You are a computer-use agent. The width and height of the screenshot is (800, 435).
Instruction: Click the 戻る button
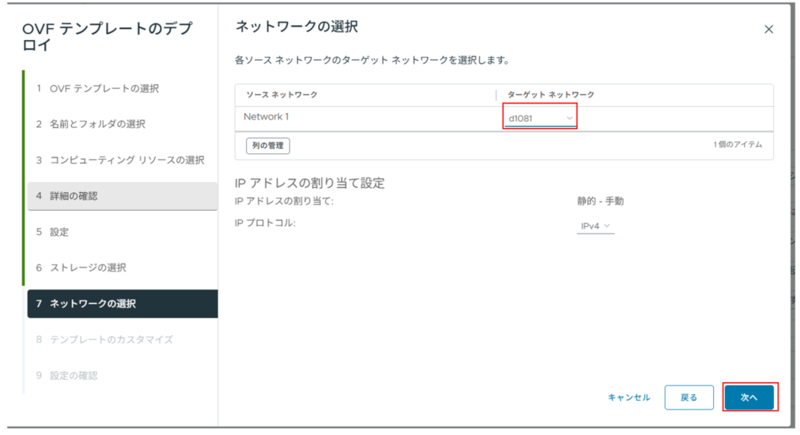point(689,397)
